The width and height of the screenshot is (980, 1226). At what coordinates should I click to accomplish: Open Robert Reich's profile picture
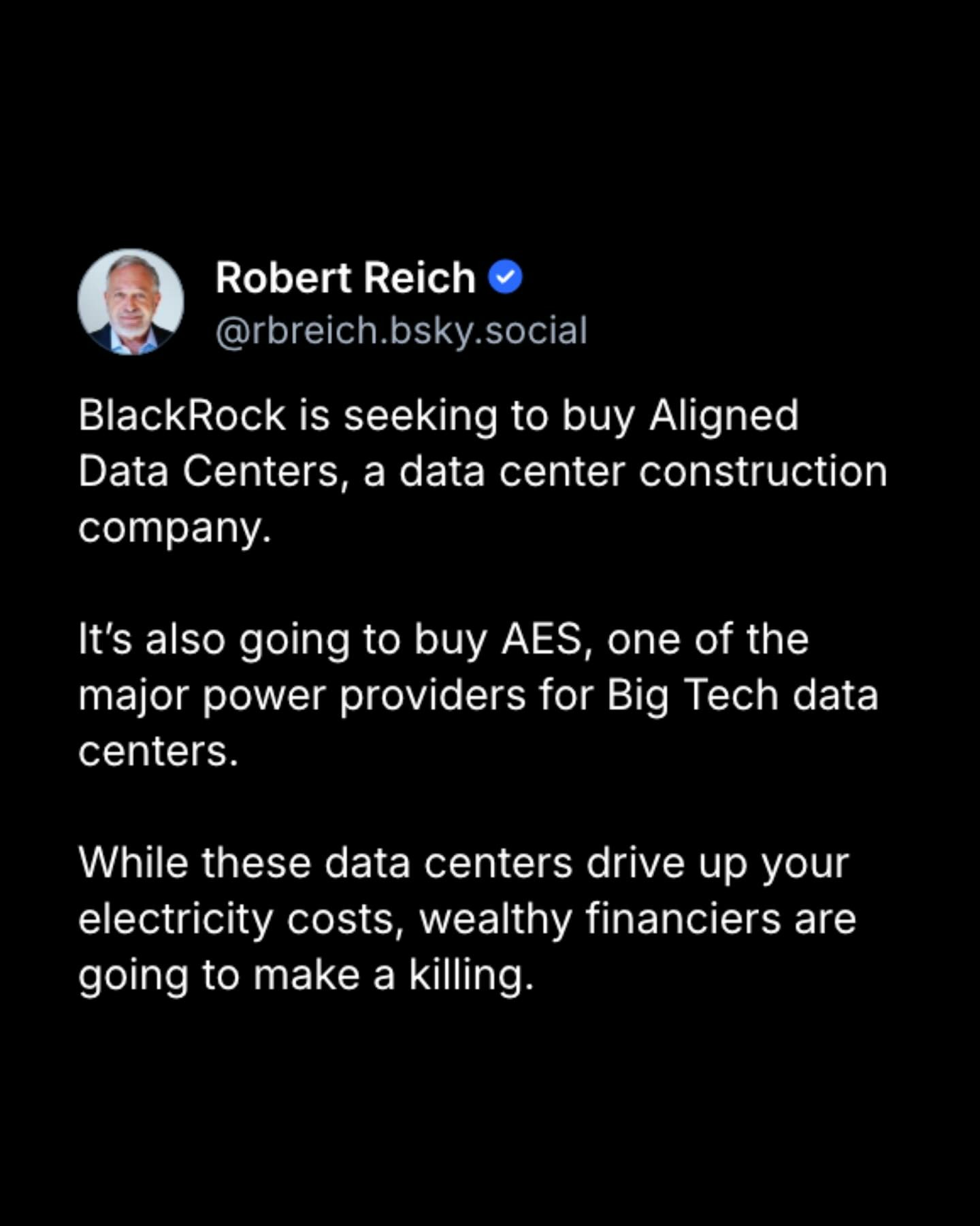click(x=131, y=302)
